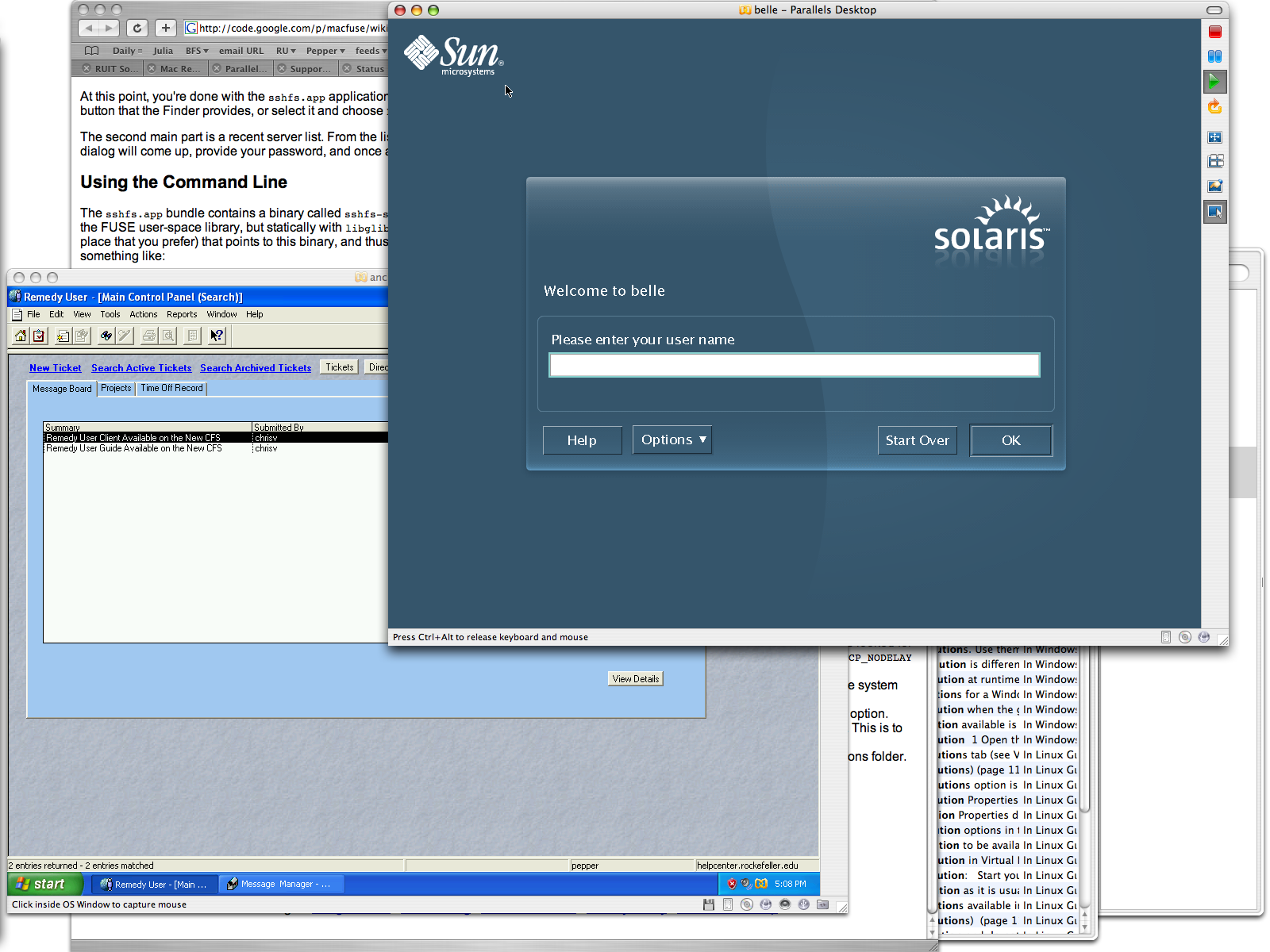Click the Windows start button

point(44,884)
